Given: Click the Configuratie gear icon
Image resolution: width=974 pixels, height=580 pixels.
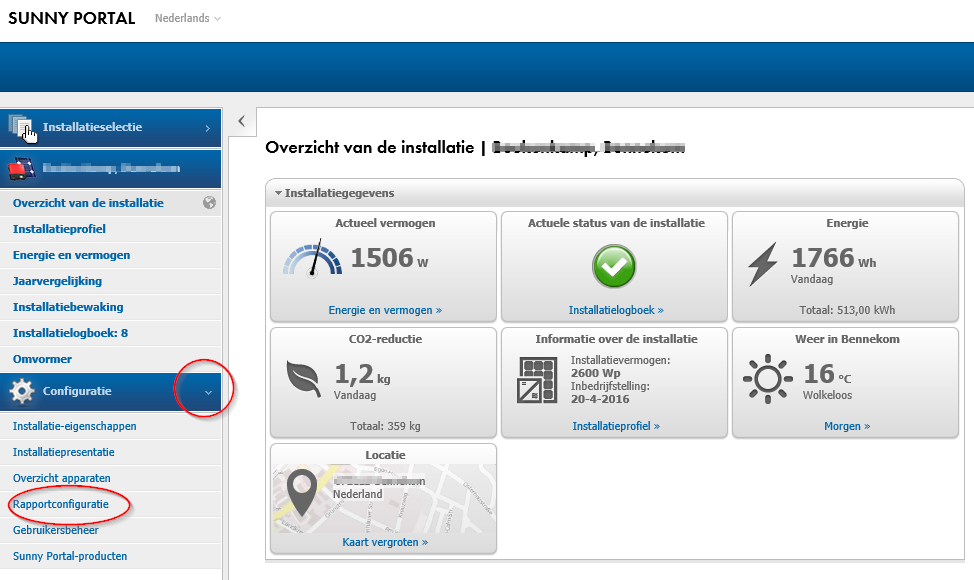Looking at the screenshot, I should point(22,389).
